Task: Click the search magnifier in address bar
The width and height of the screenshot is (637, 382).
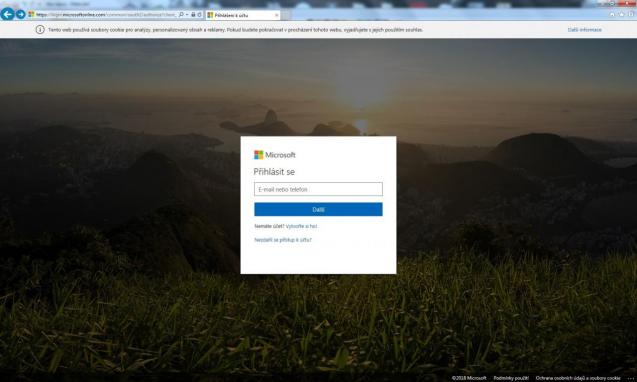Action: 181,15
